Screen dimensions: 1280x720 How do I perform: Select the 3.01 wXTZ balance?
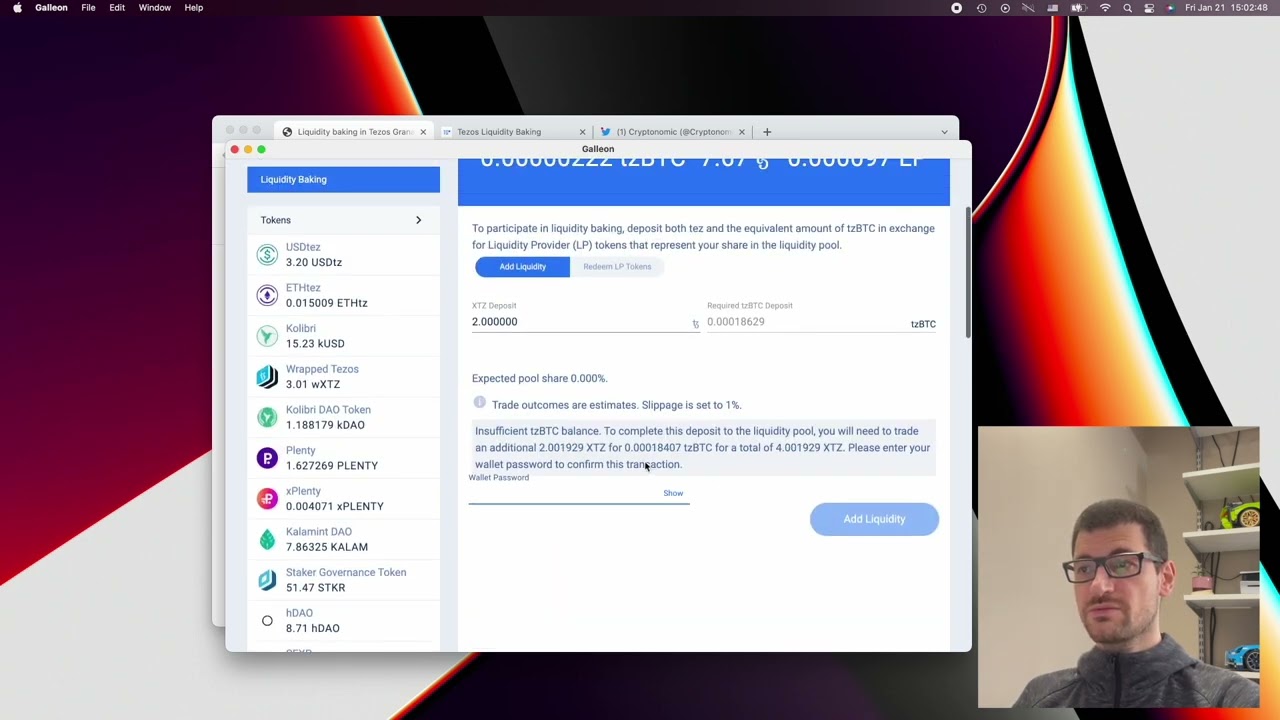pyautogui.click(x=313, y=384)
